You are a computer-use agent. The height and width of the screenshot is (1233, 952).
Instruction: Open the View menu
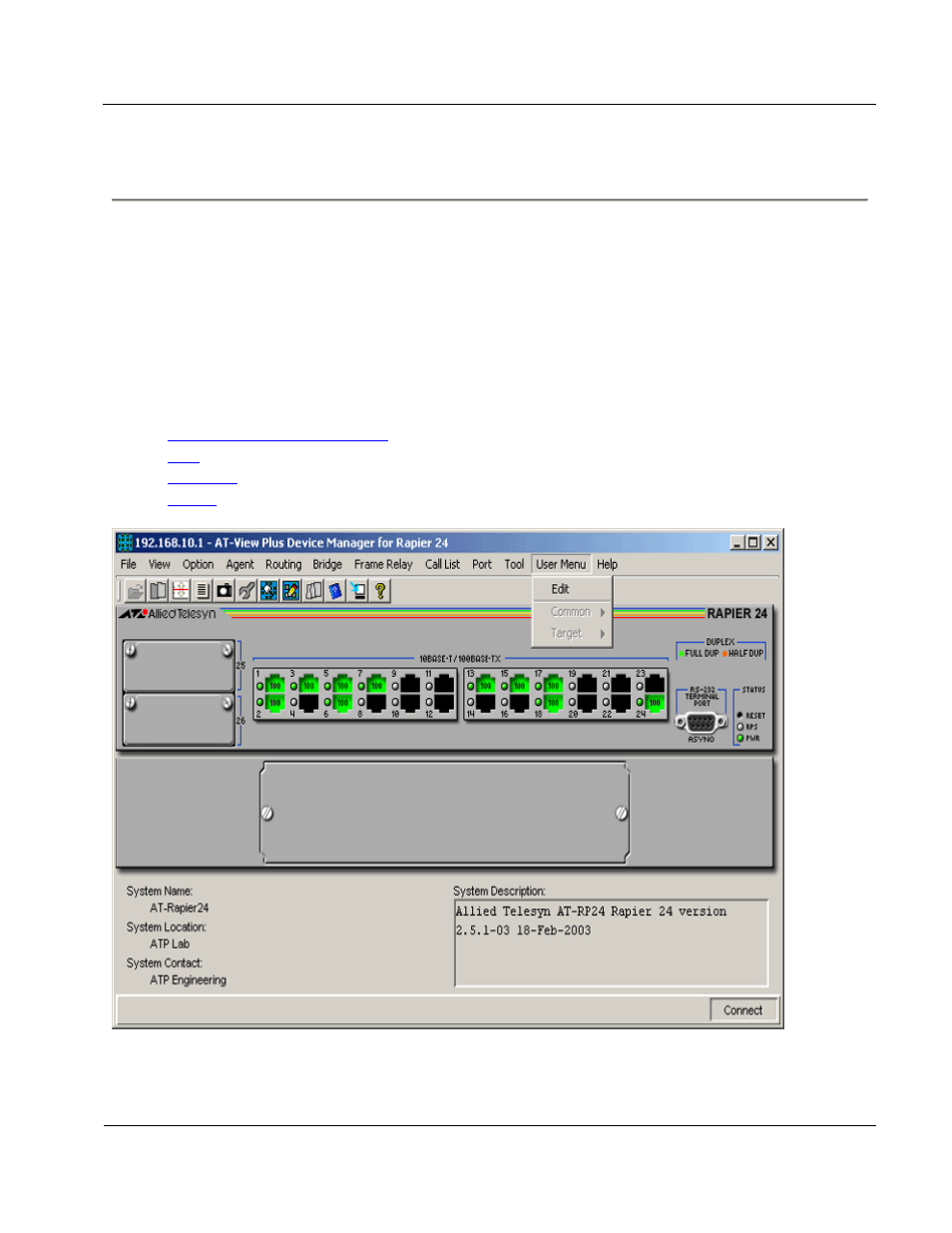[160, 564]
